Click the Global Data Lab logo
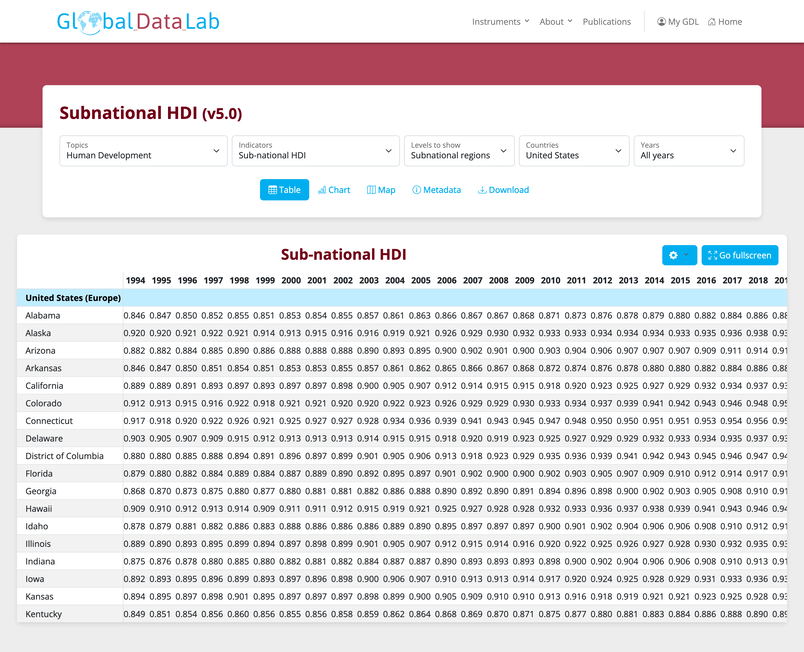This screenshot has width=804, height=652. pyautogui.click(x=138, y=21)
